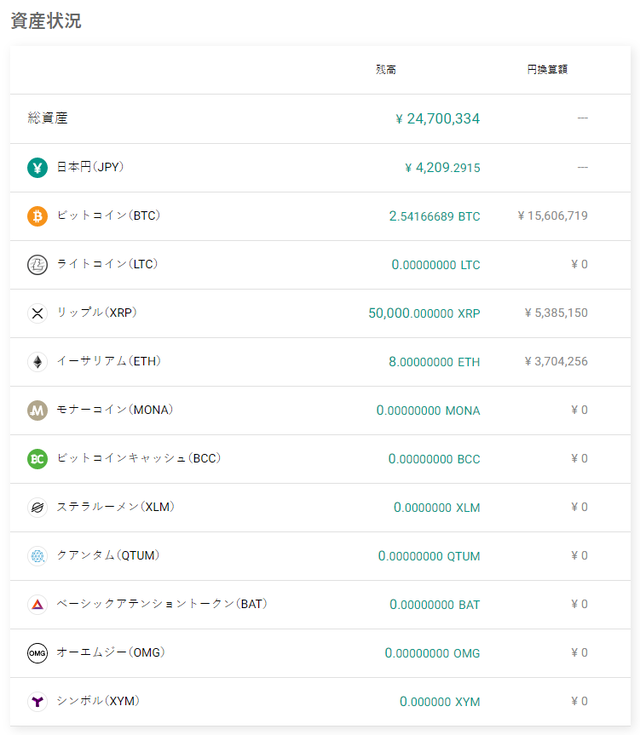Screen dimensions: 640x735
Task: Click the Japanese Yen (JPY) coin icon
Action: (x=38, y=168)
